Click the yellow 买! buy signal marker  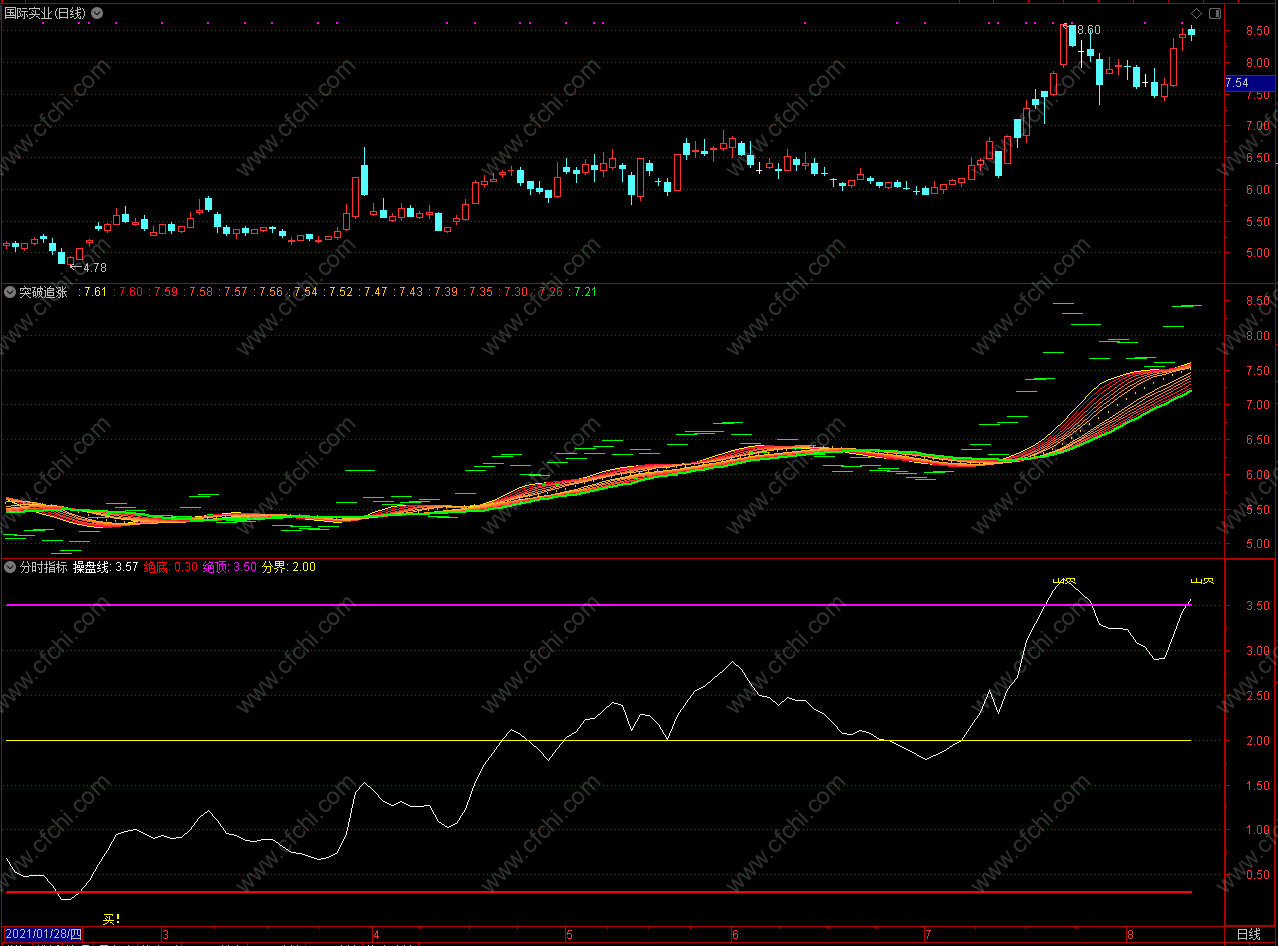112,918
